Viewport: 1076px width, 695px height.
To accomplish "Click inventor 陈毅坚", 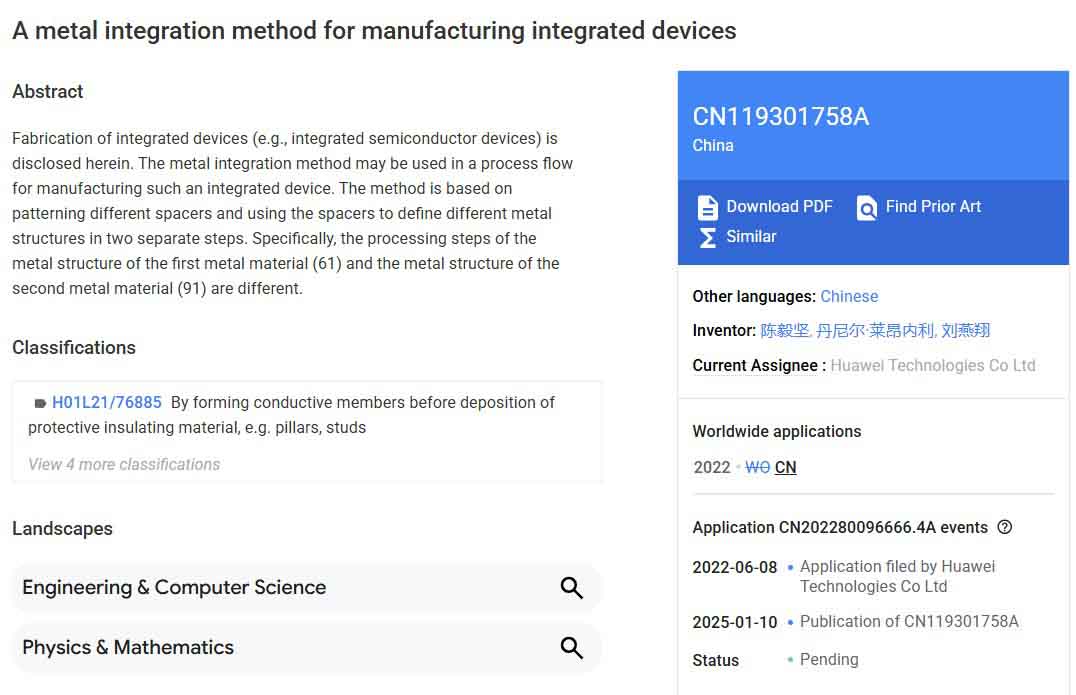I will (x=783, y=330).
